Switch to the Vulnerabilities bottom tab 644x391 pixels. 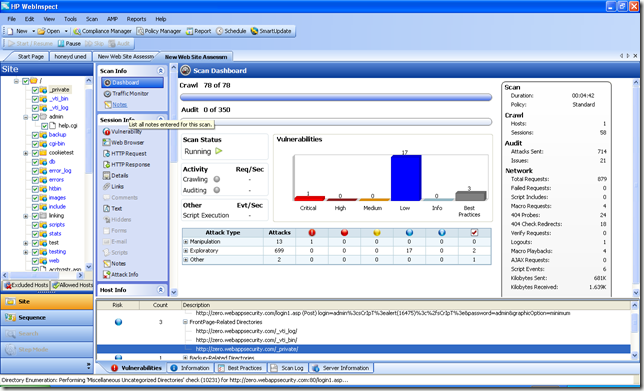137,368
